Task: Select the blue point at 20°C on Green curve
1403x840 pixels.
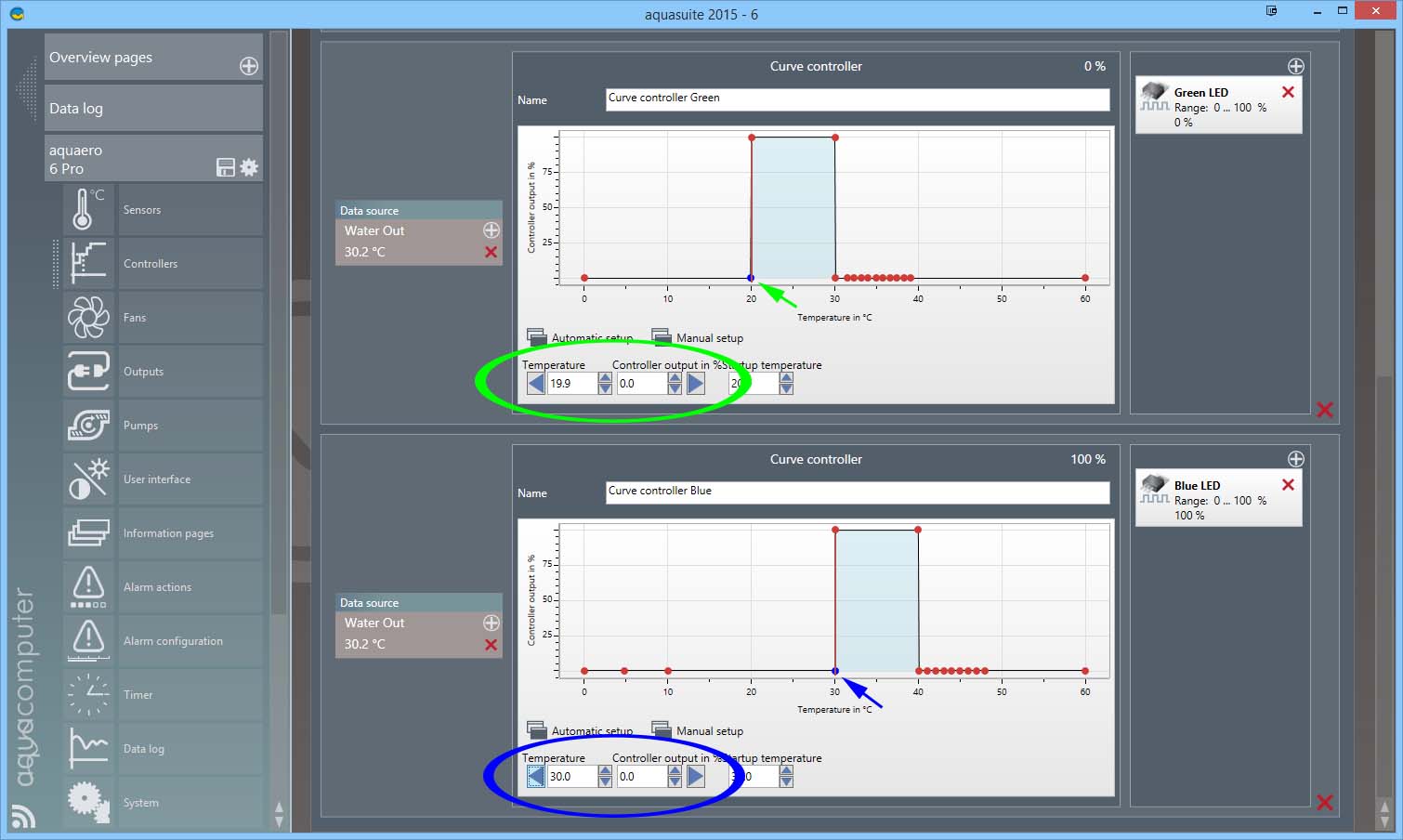Action: pyautogui.click(x=751, y=278)
